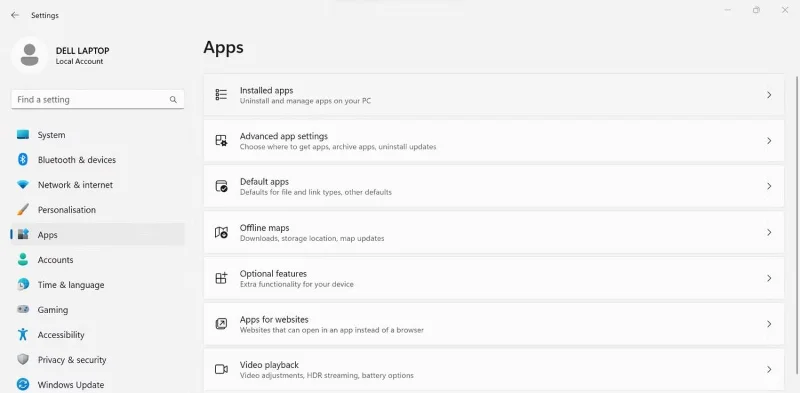The width and height of the screenshot is (800, 393).
Task: Select the Apps sidebar label
Action: click(x=47, y=235)
